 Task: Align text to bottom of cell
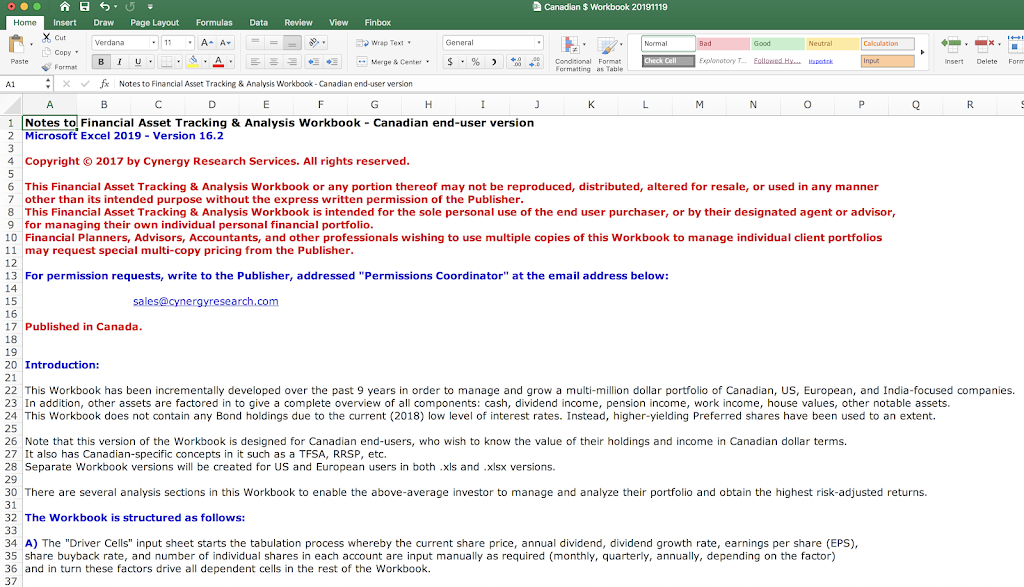292,42
